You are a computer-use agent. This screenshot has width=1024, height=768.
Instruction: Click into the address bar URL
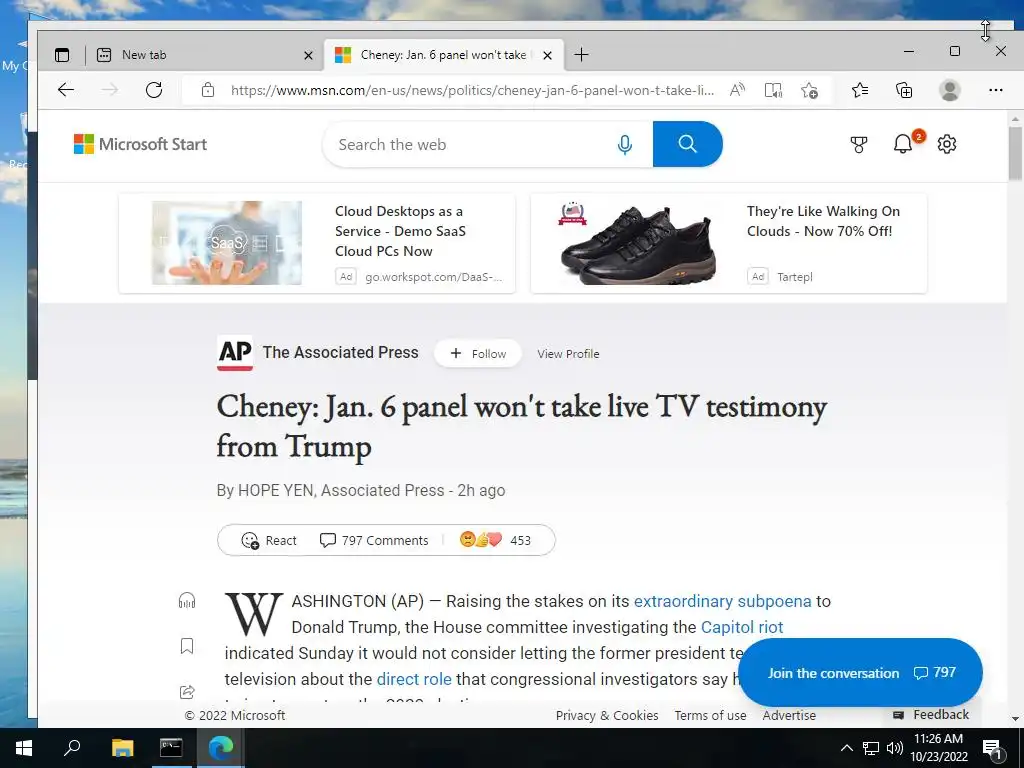pyautogui.click(x=472, y=90)
